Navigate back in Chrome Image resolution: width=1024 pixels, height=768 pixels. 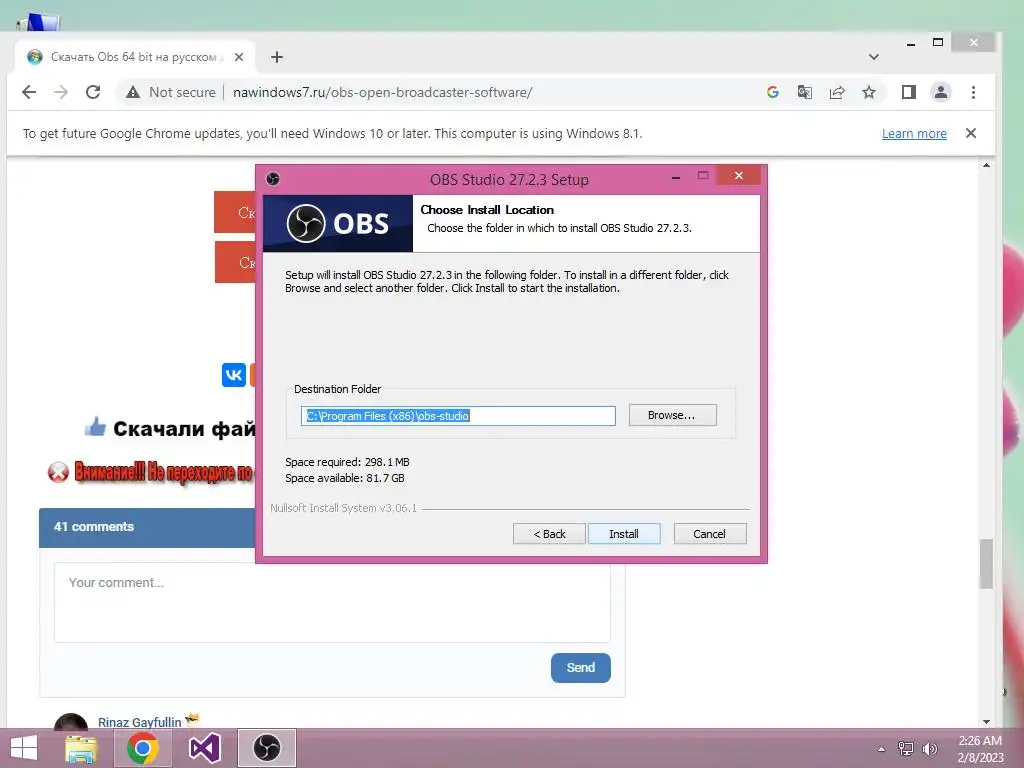point(29,92)
